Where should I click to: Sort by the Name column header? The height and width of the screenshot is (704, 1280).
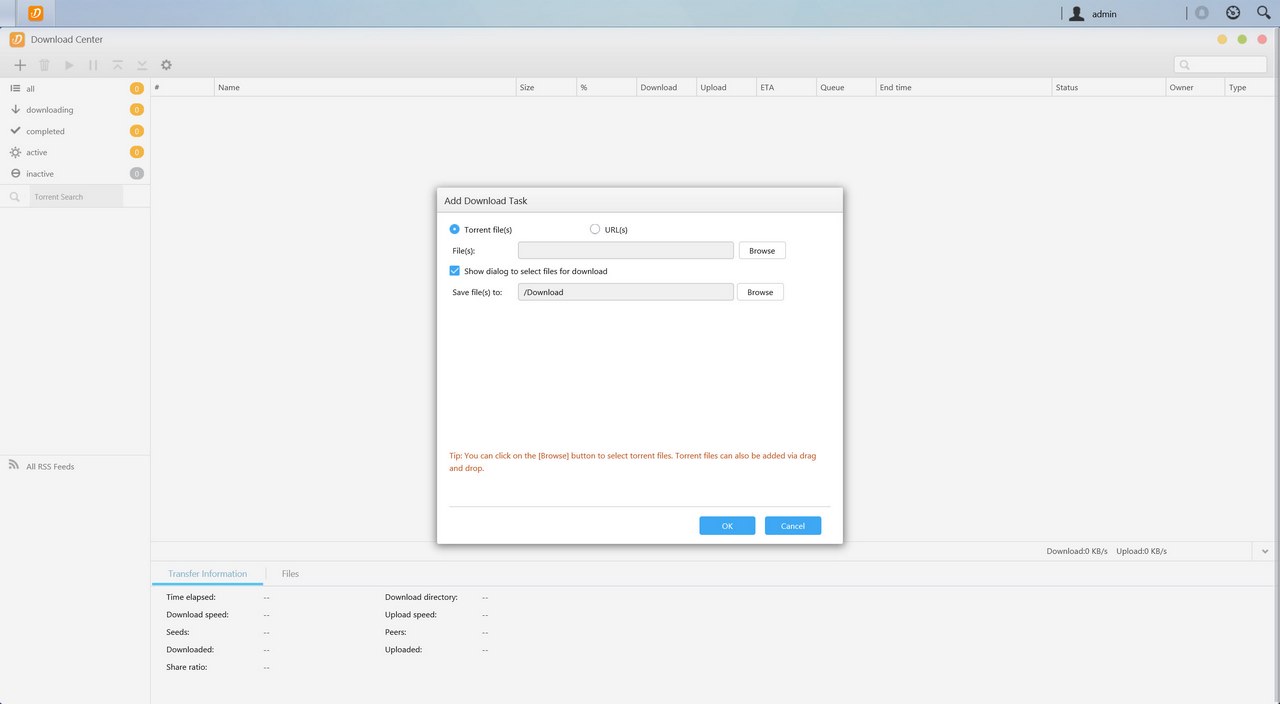coord(365,87)
